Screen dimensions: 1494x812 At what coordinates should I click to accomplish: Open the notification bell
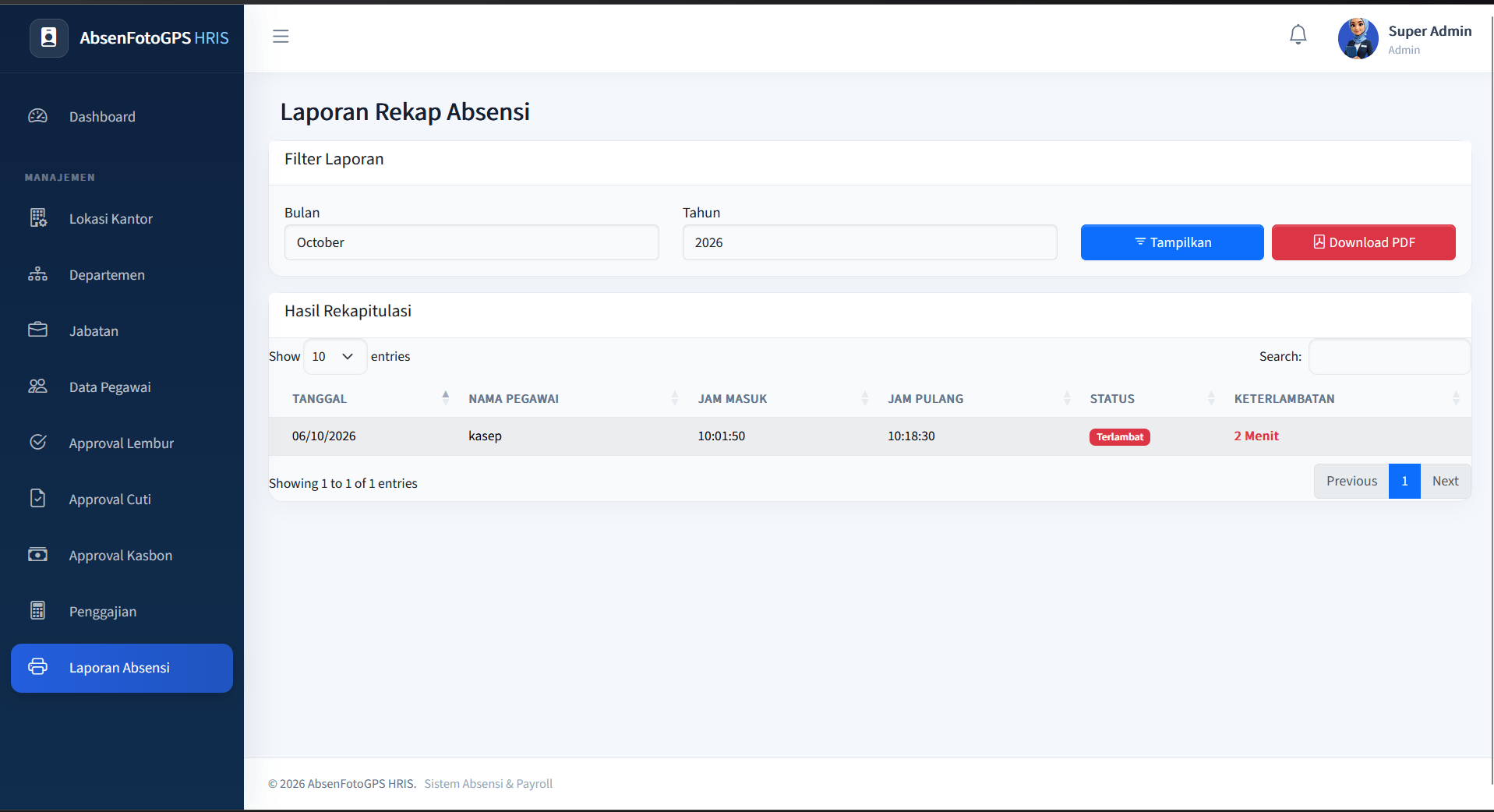pyautogui.click(x=1298, y=35)
